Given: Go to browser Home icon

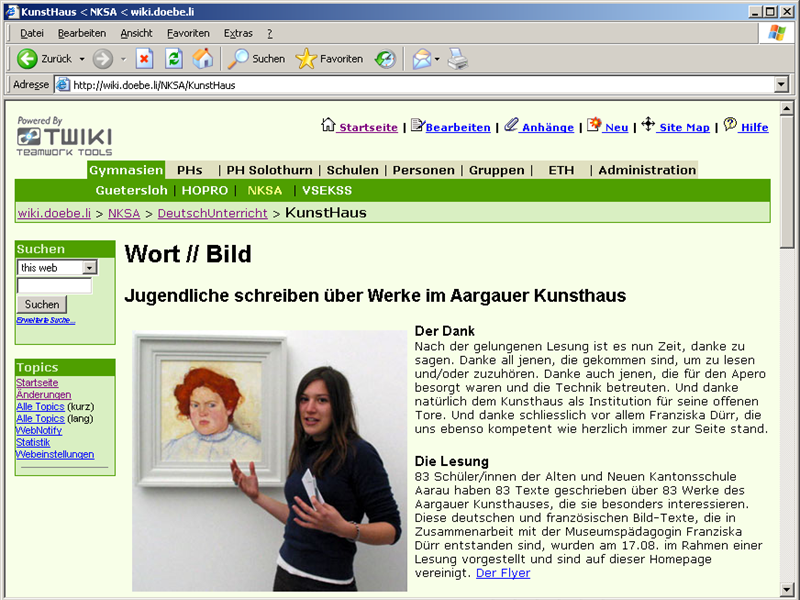Looking at the screenshot, I should point(202,59).
